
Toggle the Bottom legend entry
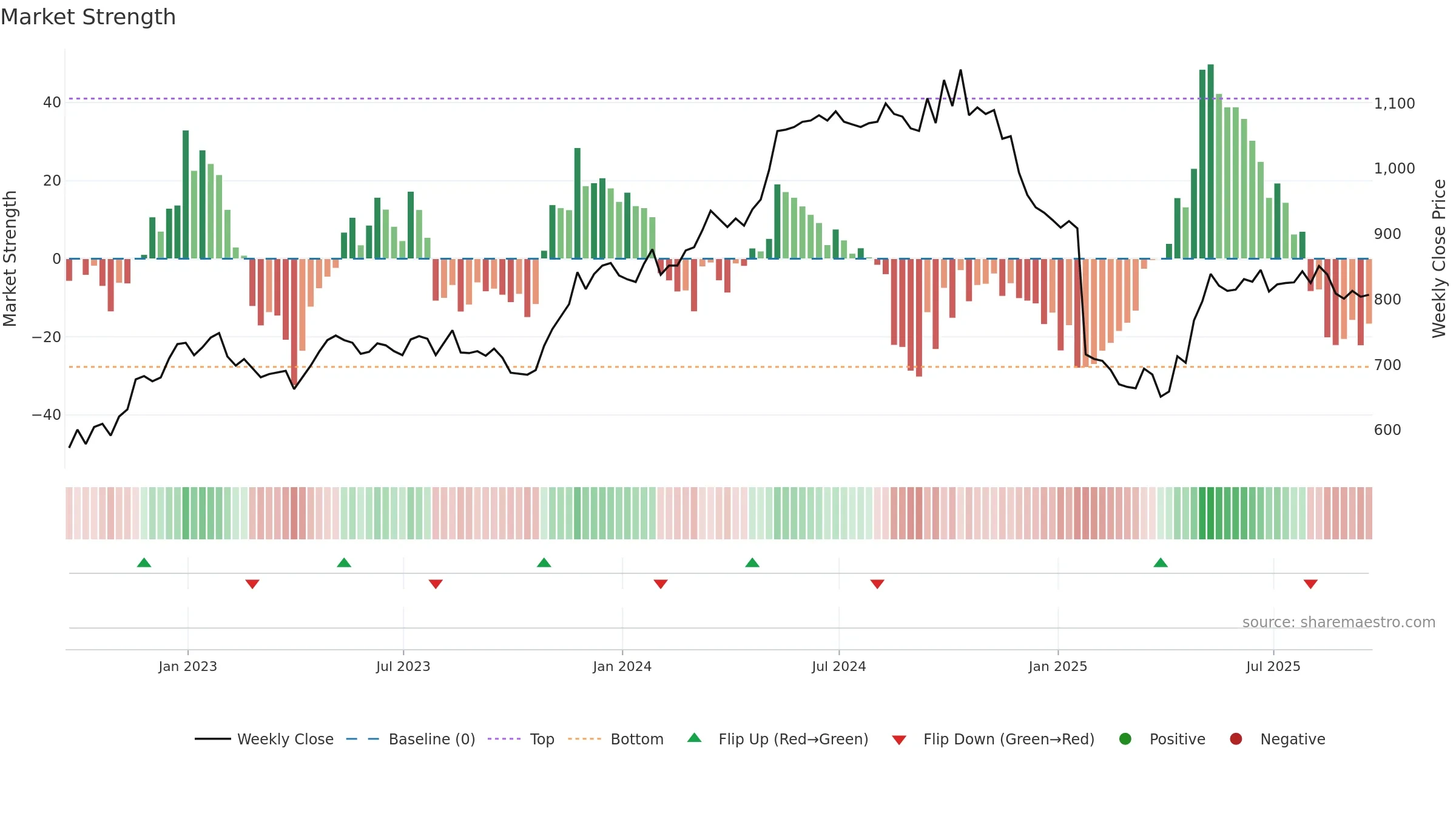click(616, 739)
